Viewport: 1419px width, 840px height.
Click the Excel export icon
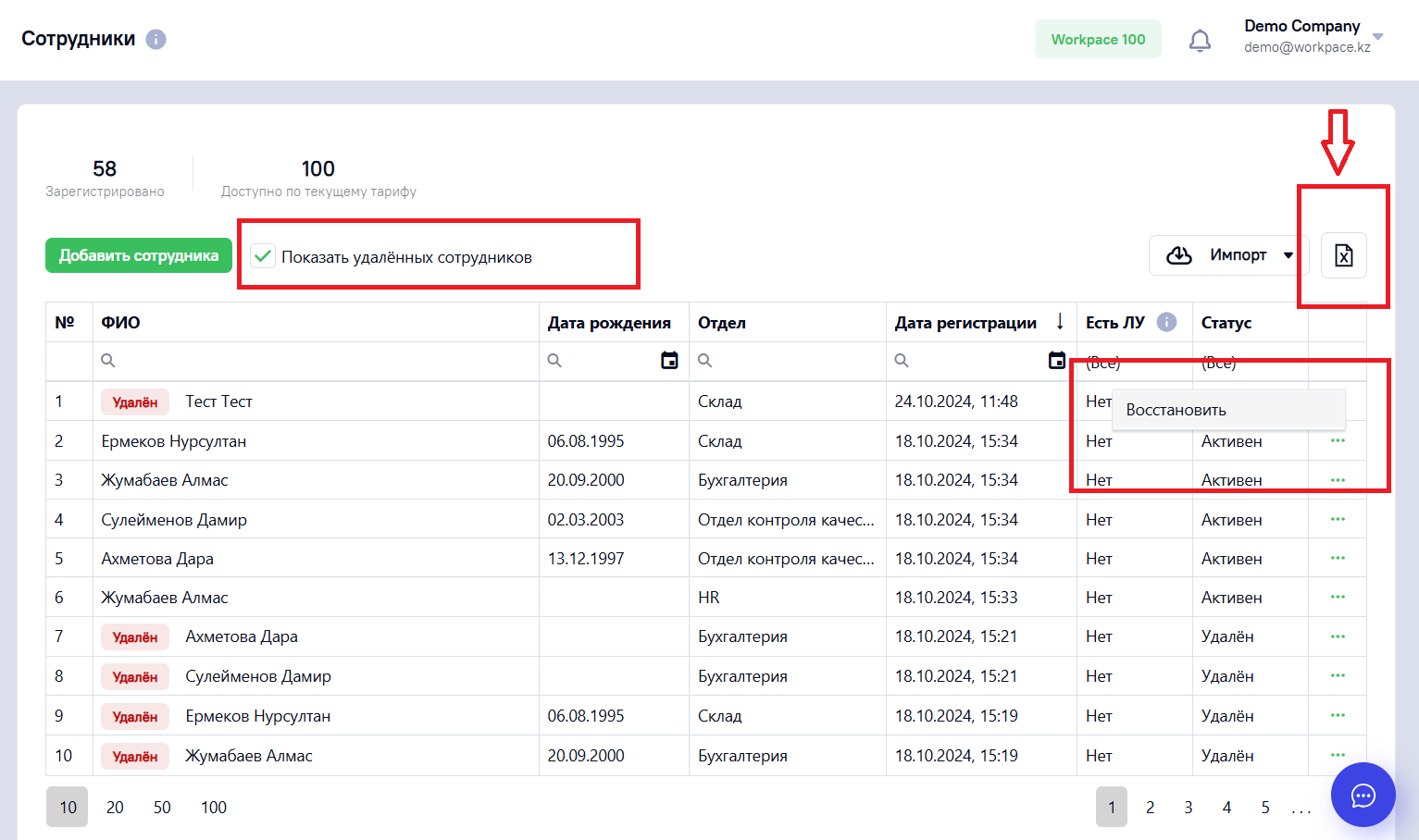click(1343, 255)
